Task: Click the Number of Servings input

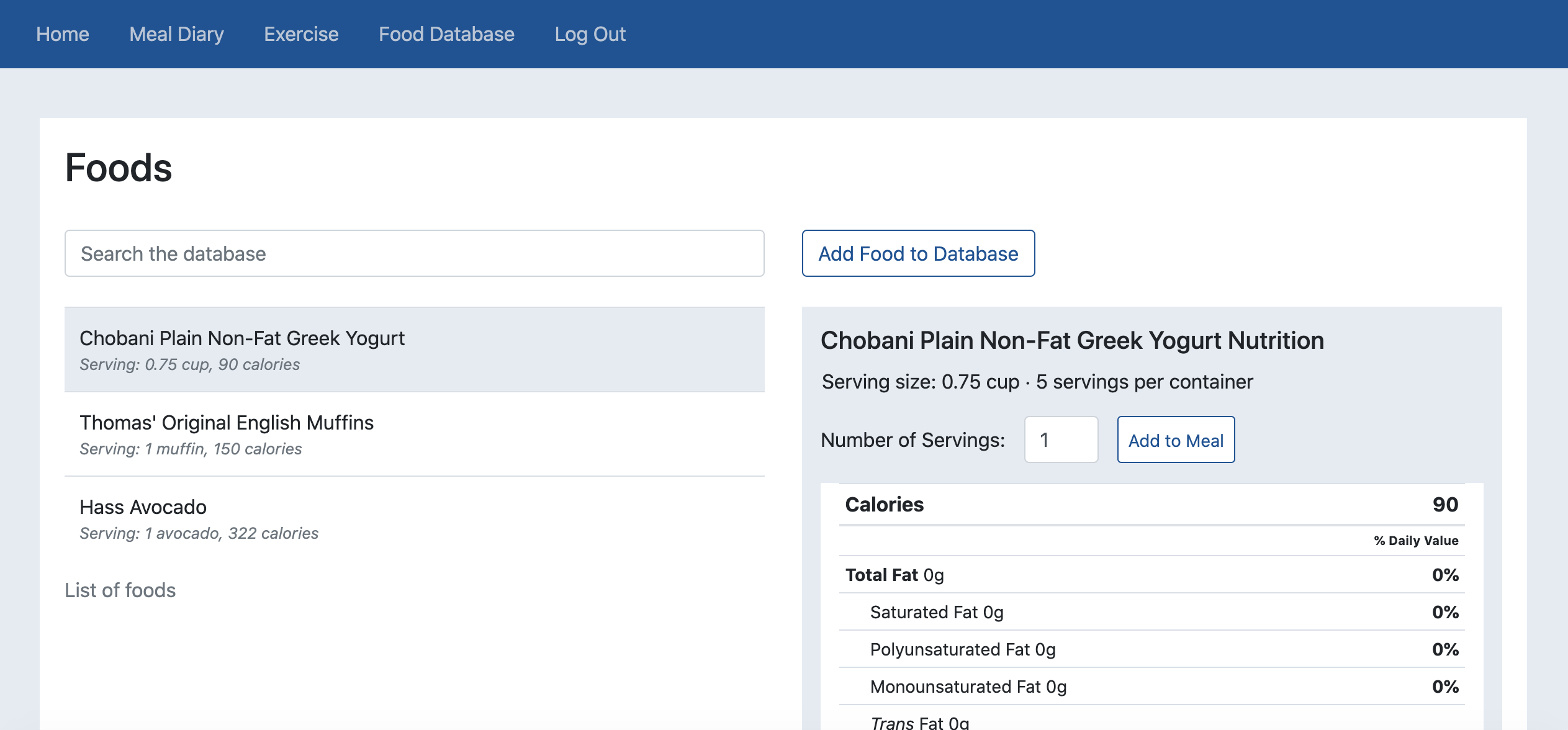Action: click(1060, 439)
